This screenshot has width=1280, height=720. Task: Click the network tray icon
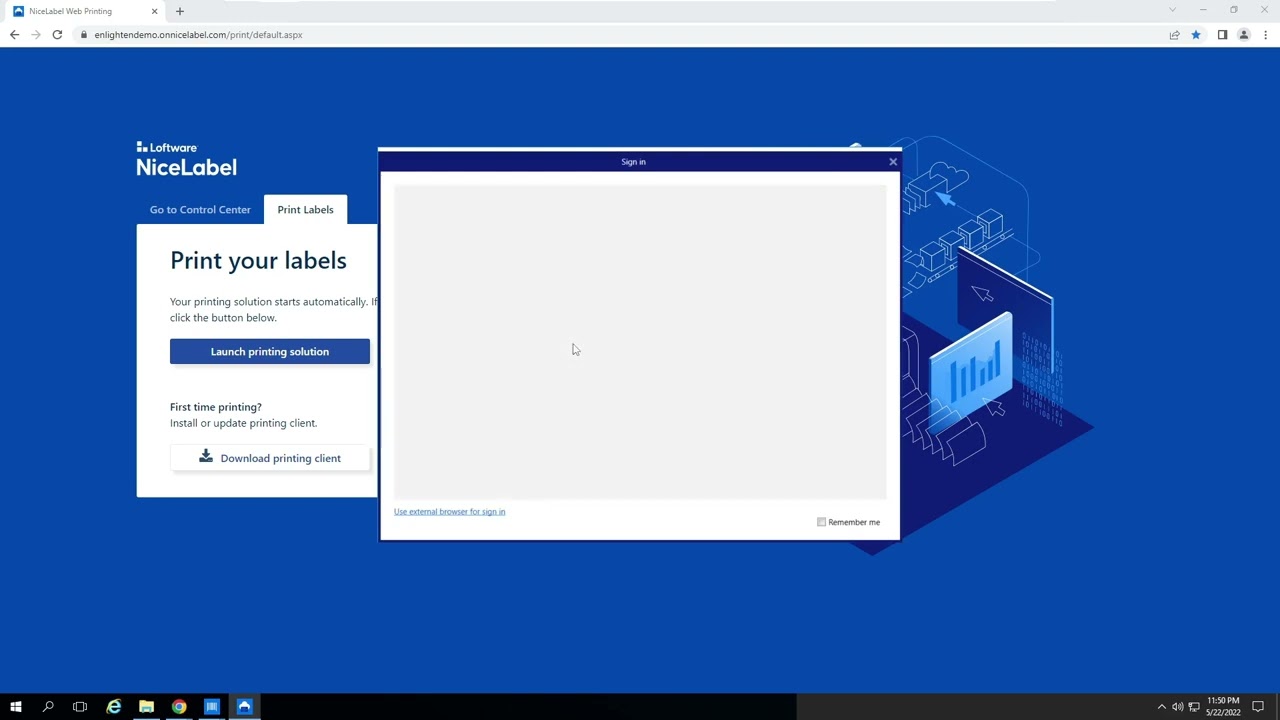point(1193,707)
